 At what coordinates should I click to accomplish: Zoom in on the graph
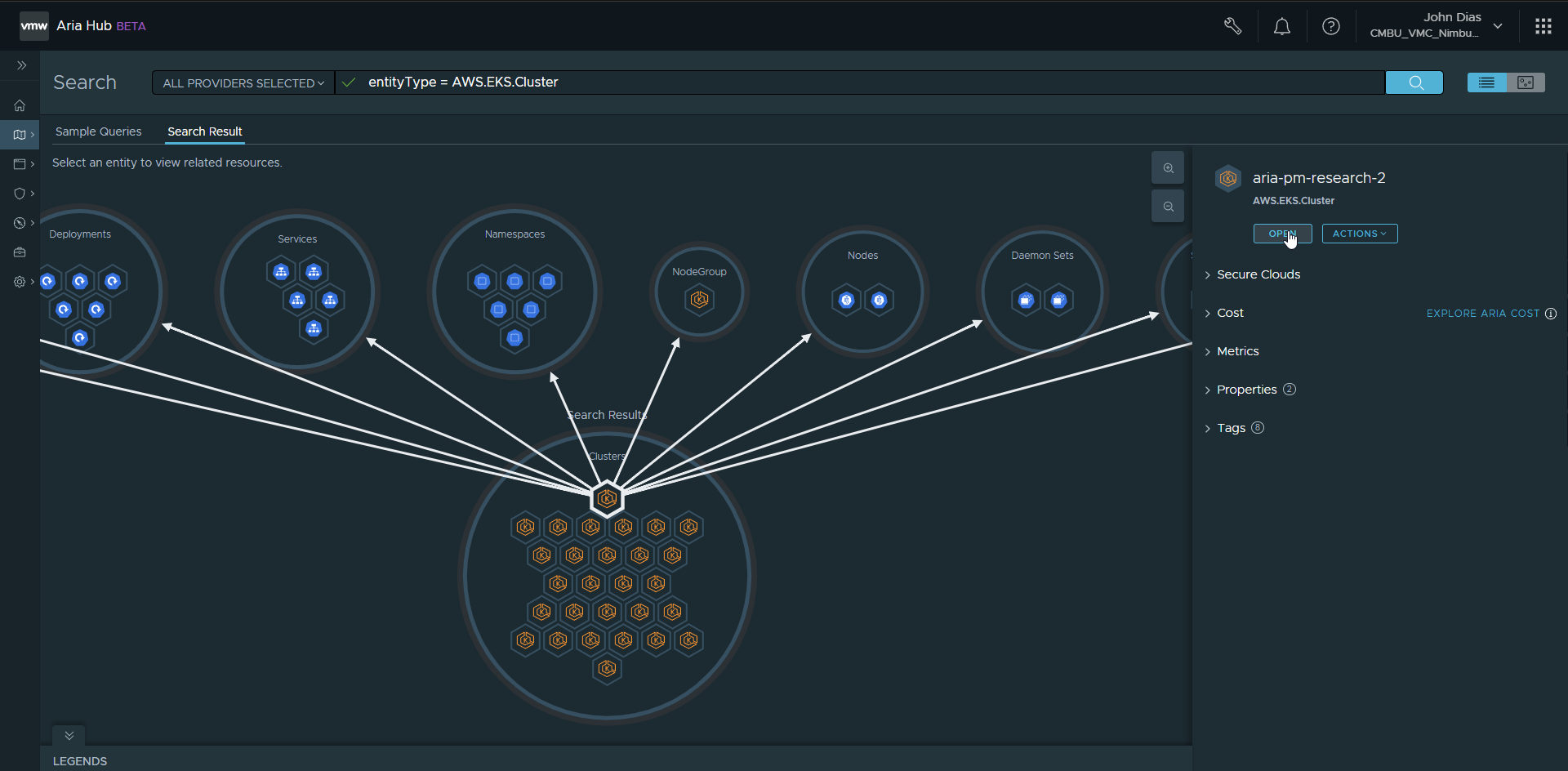[x=1168, y=168]
